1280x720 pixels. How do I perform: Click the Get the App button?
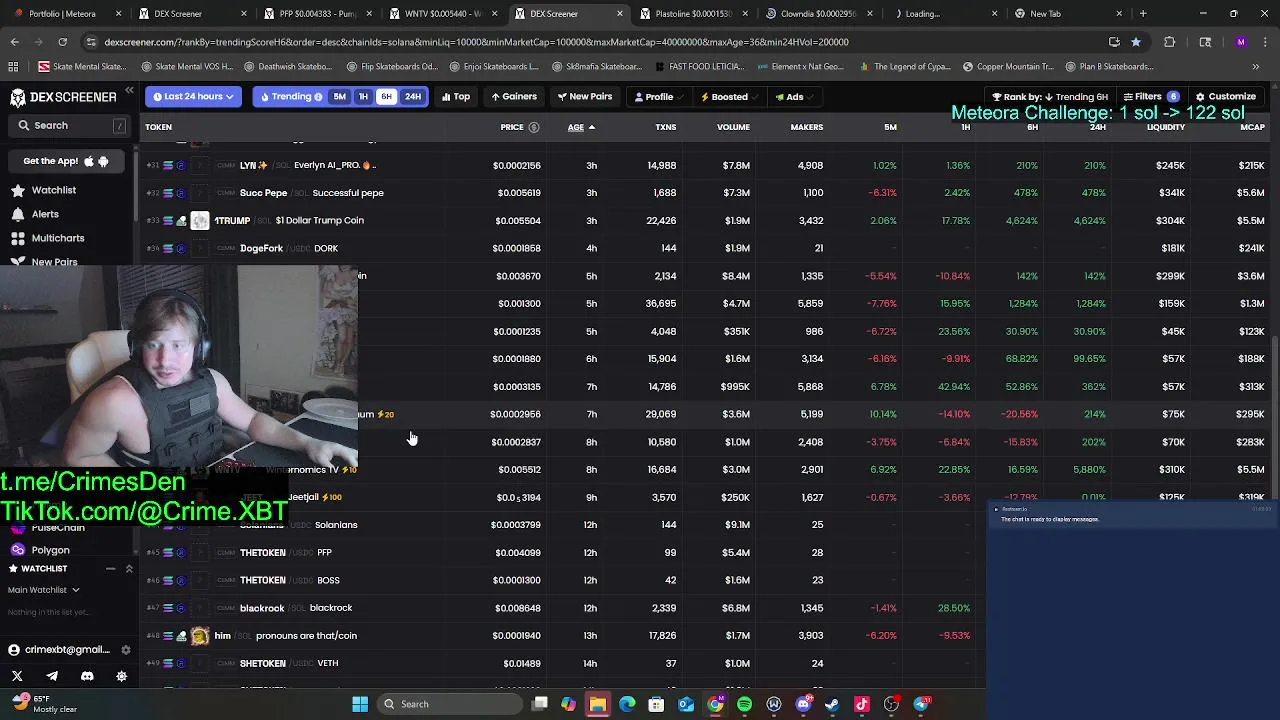click(x=66, y=161)
